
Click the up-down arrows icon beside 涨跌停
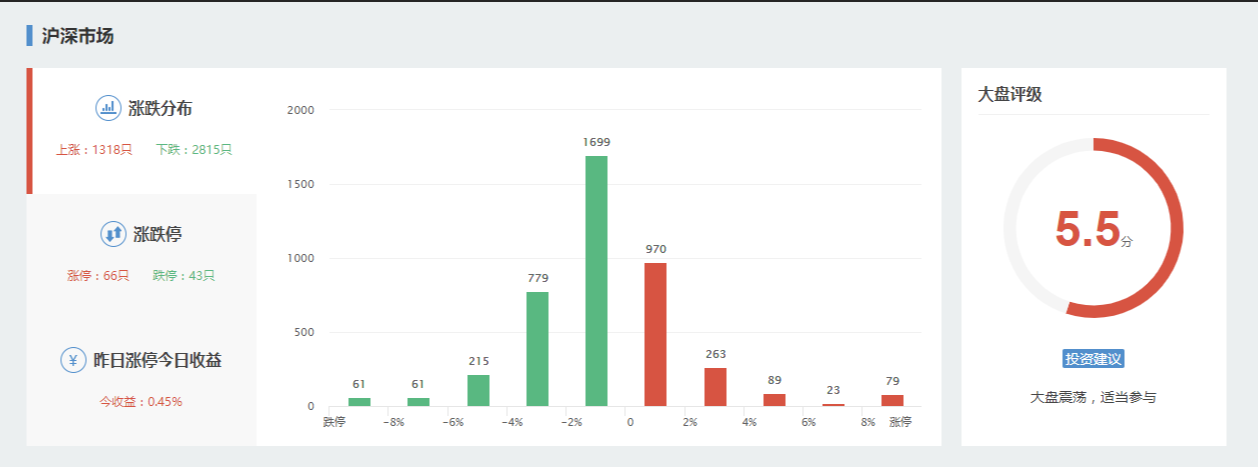113,234
